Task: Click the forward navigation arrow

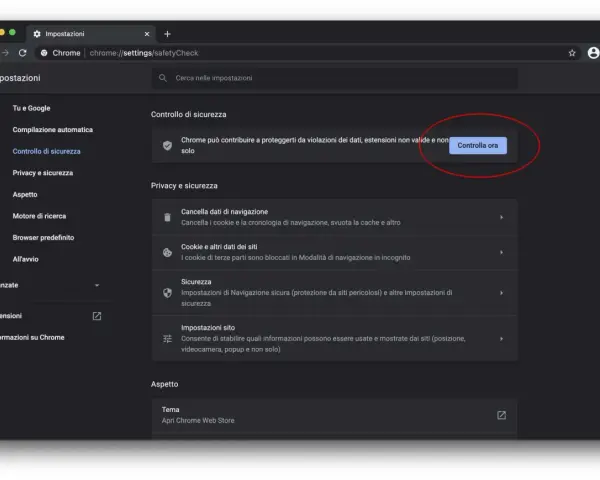Action: coord(5,53)
